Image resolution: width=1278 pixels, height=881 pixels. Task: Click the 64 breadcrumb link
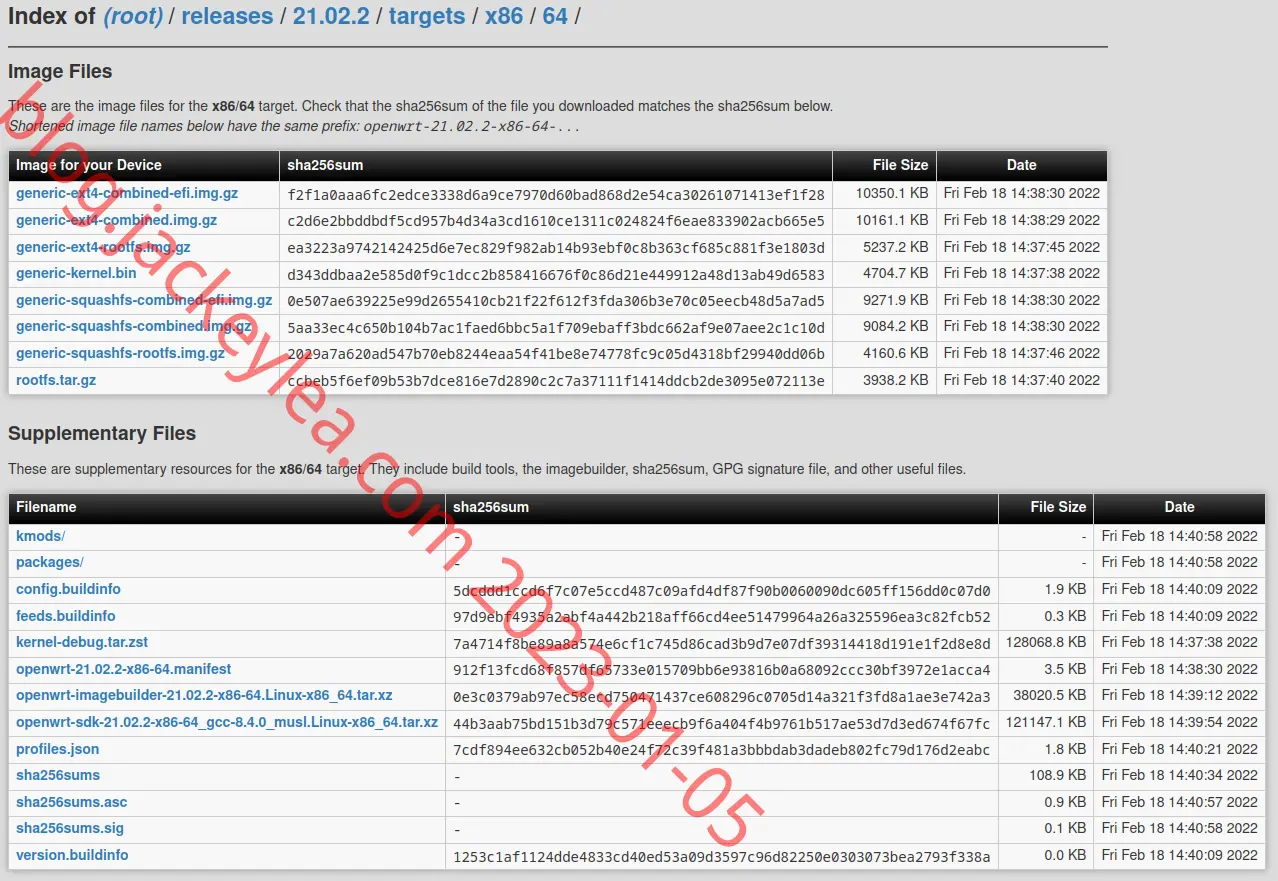click(555, 16)
